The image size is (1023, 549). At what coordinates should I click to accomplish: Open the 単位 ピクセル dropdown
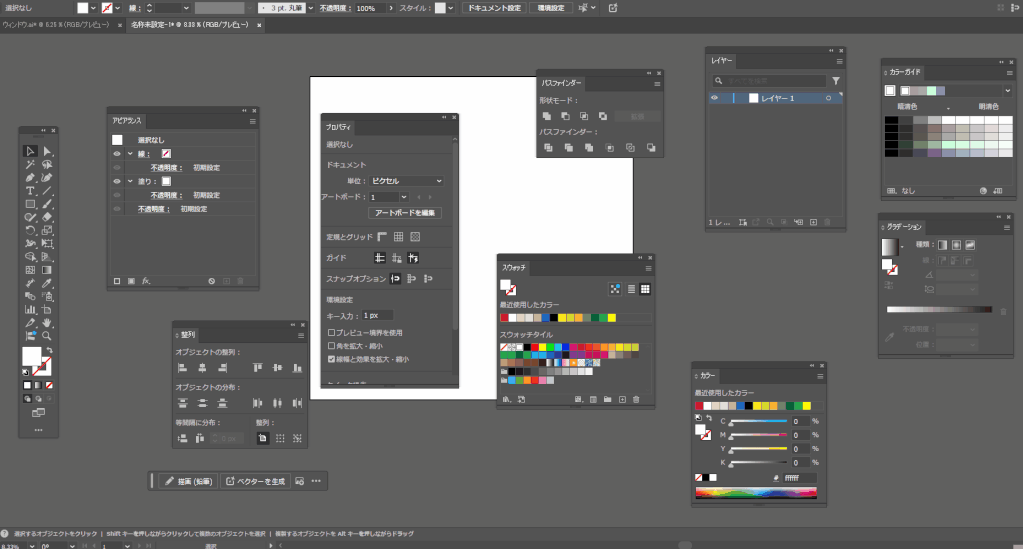tap(406, 181)
